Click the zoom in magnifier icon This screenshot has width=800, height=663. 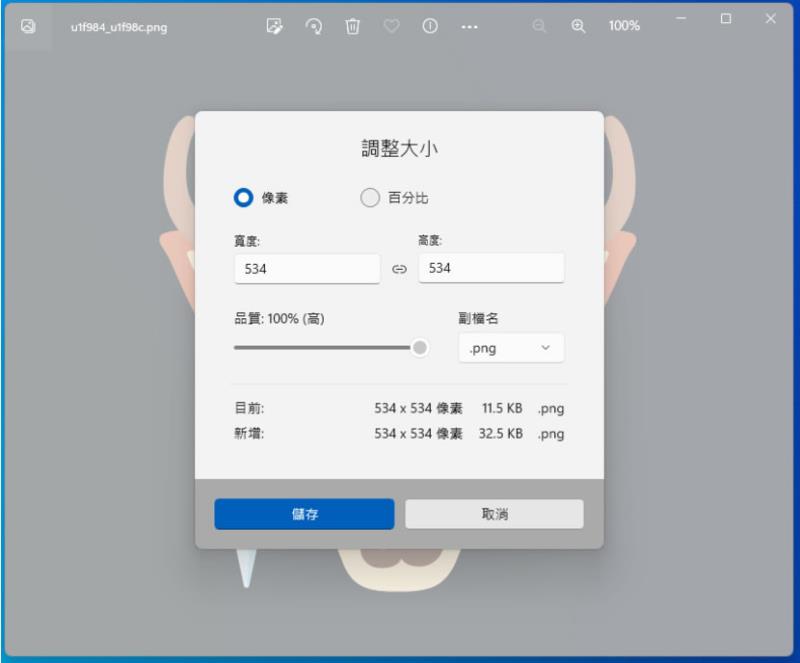(578, 26)
